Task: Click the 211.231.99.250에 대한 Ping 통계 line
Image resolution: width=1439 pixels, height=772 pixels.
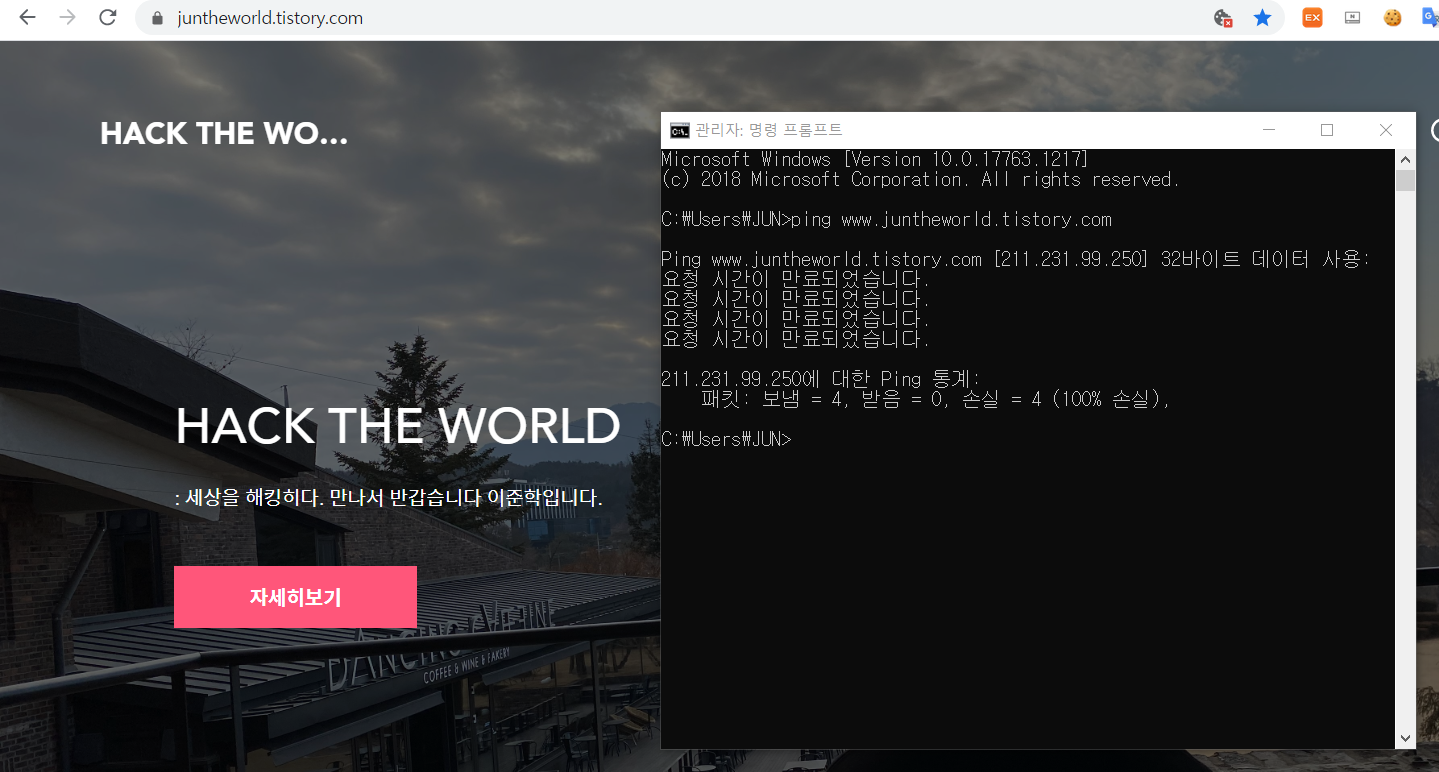Action: coord(821,379)
